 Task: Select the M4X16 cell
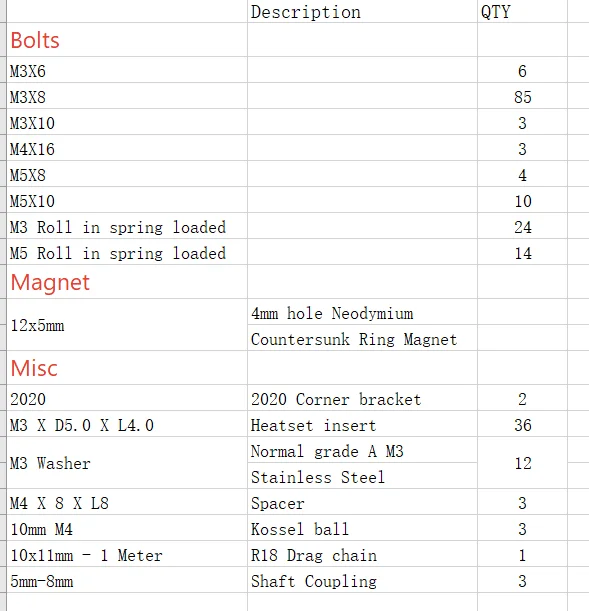[x=127, y=148]
